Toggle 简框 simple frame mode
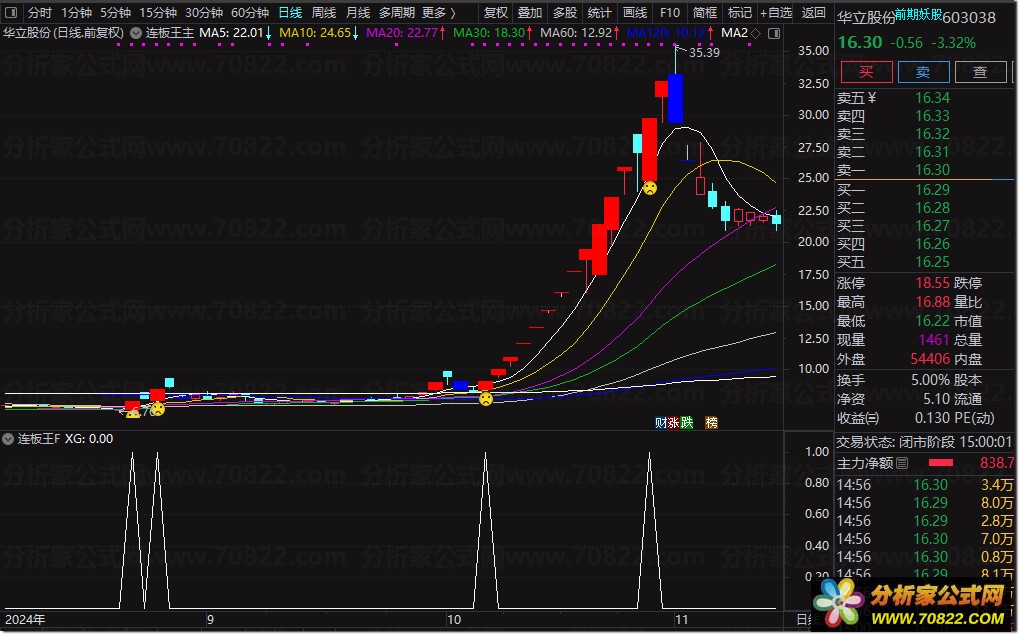Image resolution: width=1021 pixels, height=635 pixels. click(x=705, y=12)
